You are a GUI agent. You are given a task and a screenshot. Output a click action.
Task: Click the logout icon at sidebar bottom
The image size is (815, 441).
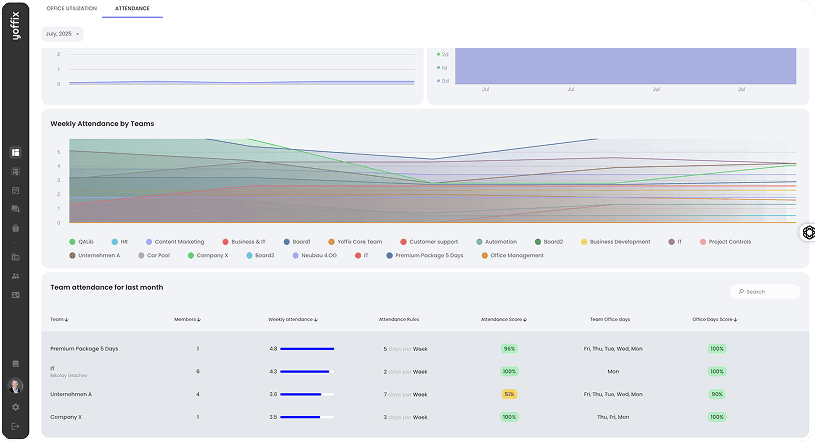[16, 426]
